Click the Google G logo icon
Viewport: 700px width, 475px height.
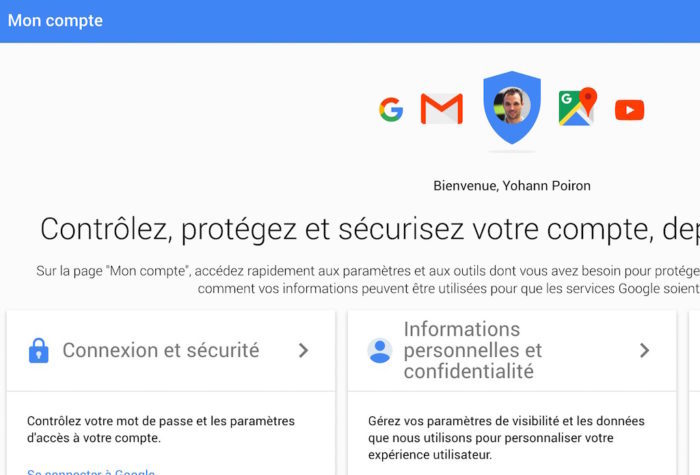pyautogui.click(x=391, y=110)
